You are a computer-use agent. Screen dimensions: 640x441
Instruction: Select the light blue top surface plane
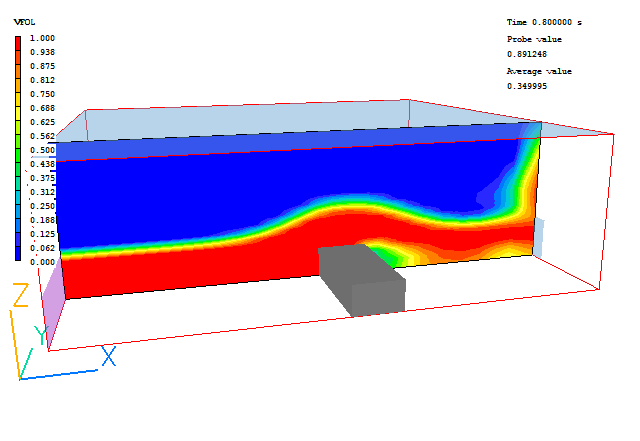pos(300,120)
